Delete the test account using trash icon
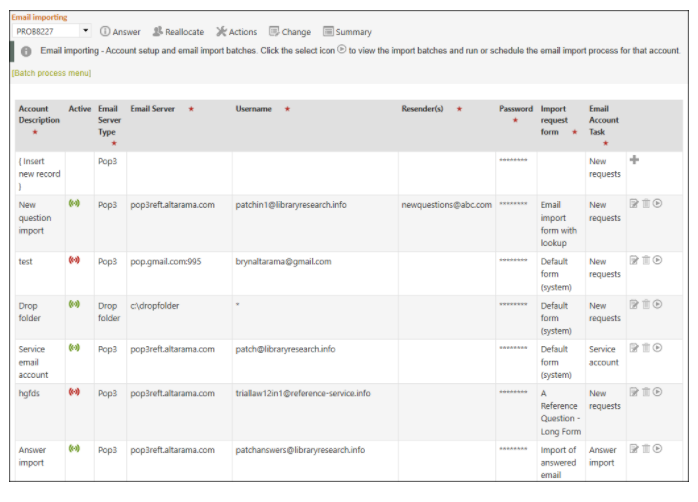Image resolution: width=698 pixels, height=502 pixels. pyautogui.click(x=646, y=260)
